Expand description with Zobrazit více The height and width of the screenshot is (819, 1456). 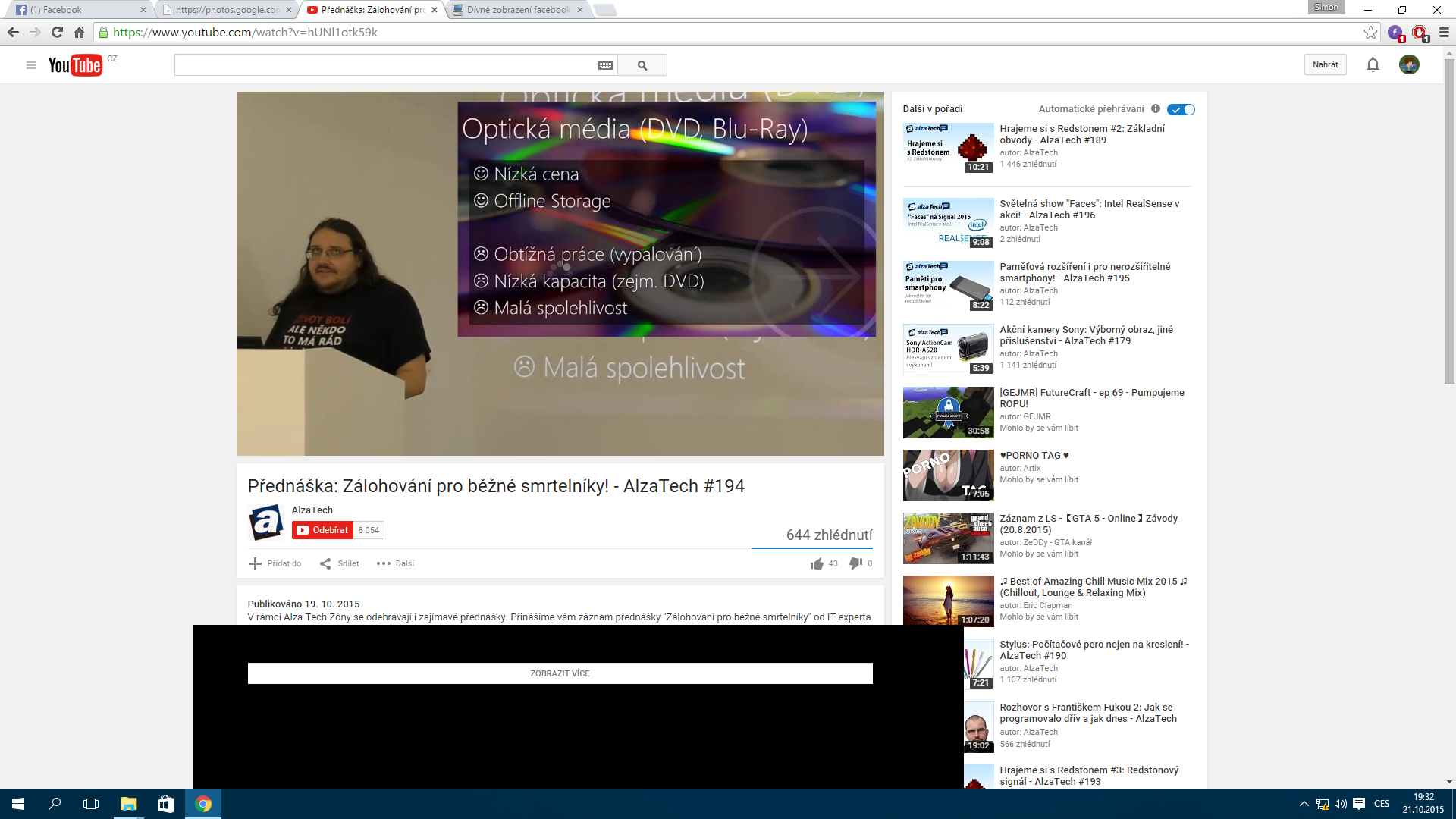(x=560, y=673)
